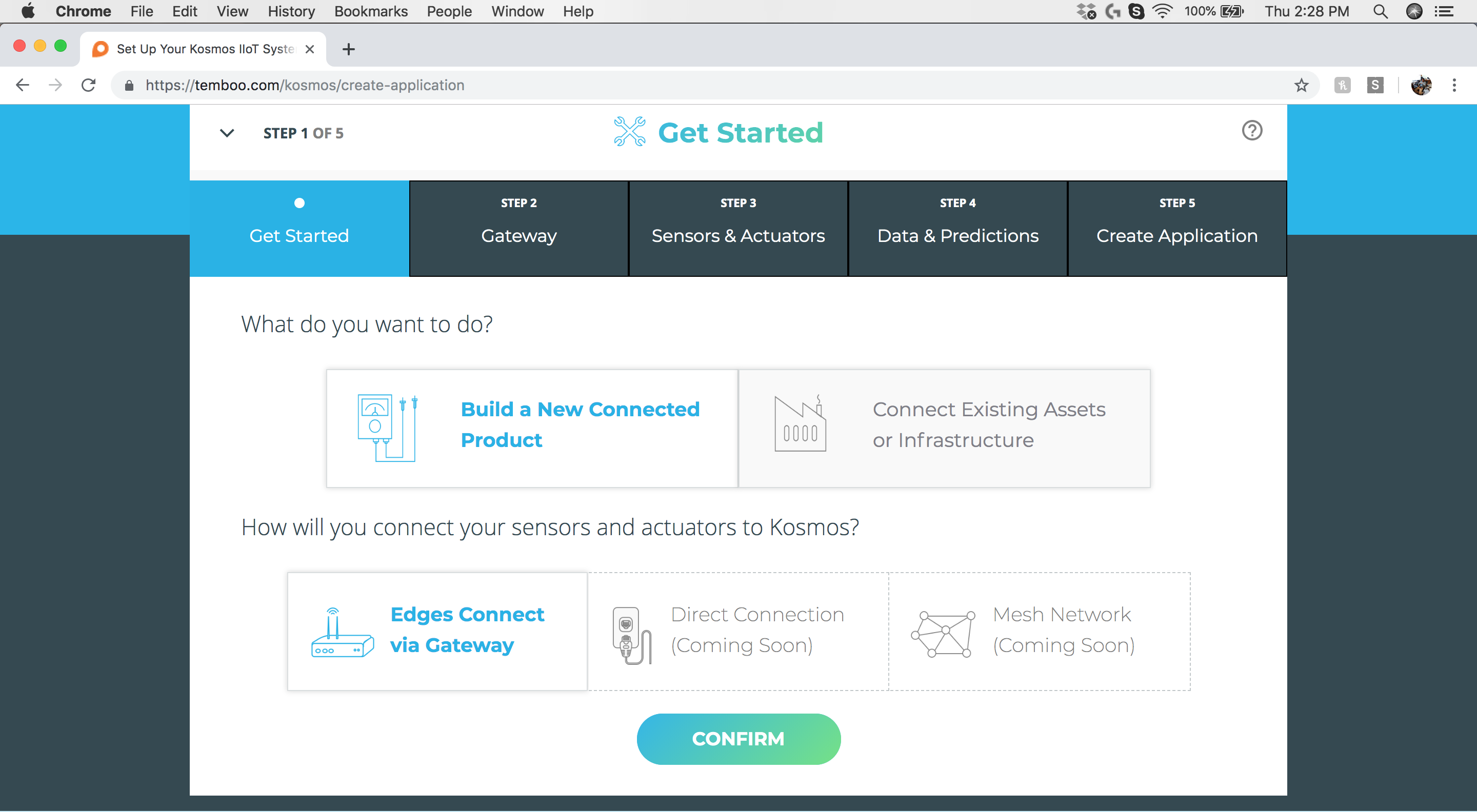
Task: Bookmark this page with star icon
Action: click(1302, 86)
